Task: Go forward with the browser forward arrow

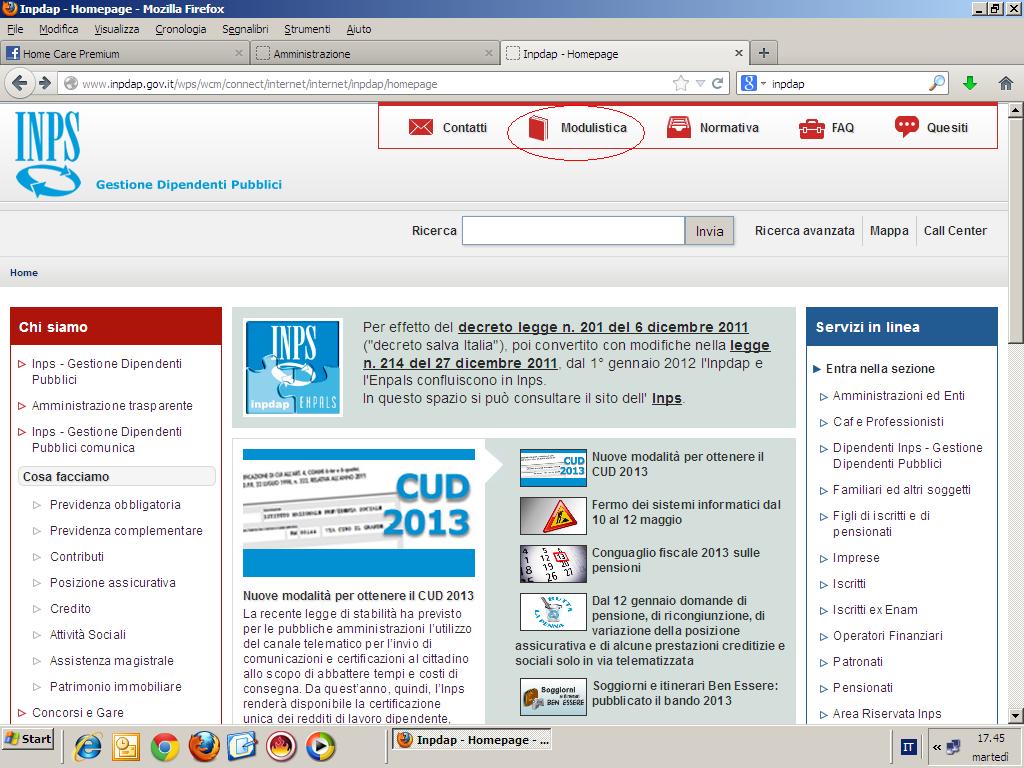Action: (44, 83)
